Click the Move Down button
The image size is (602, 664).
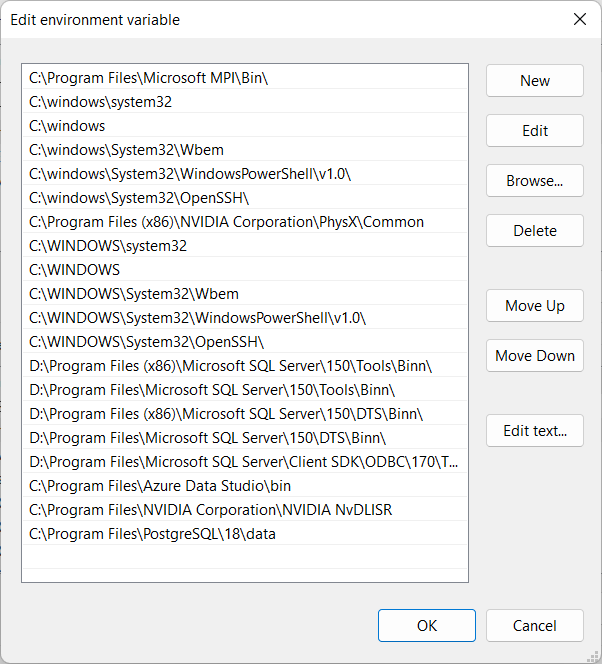coord(535,355)
